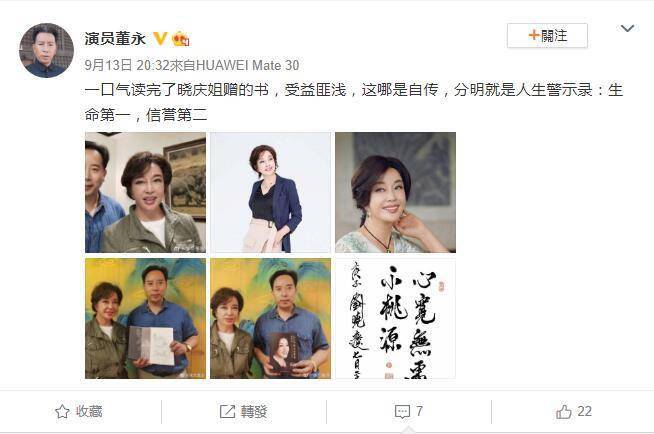
Task: Click the gold V verification badge
Action: (160, 39)
